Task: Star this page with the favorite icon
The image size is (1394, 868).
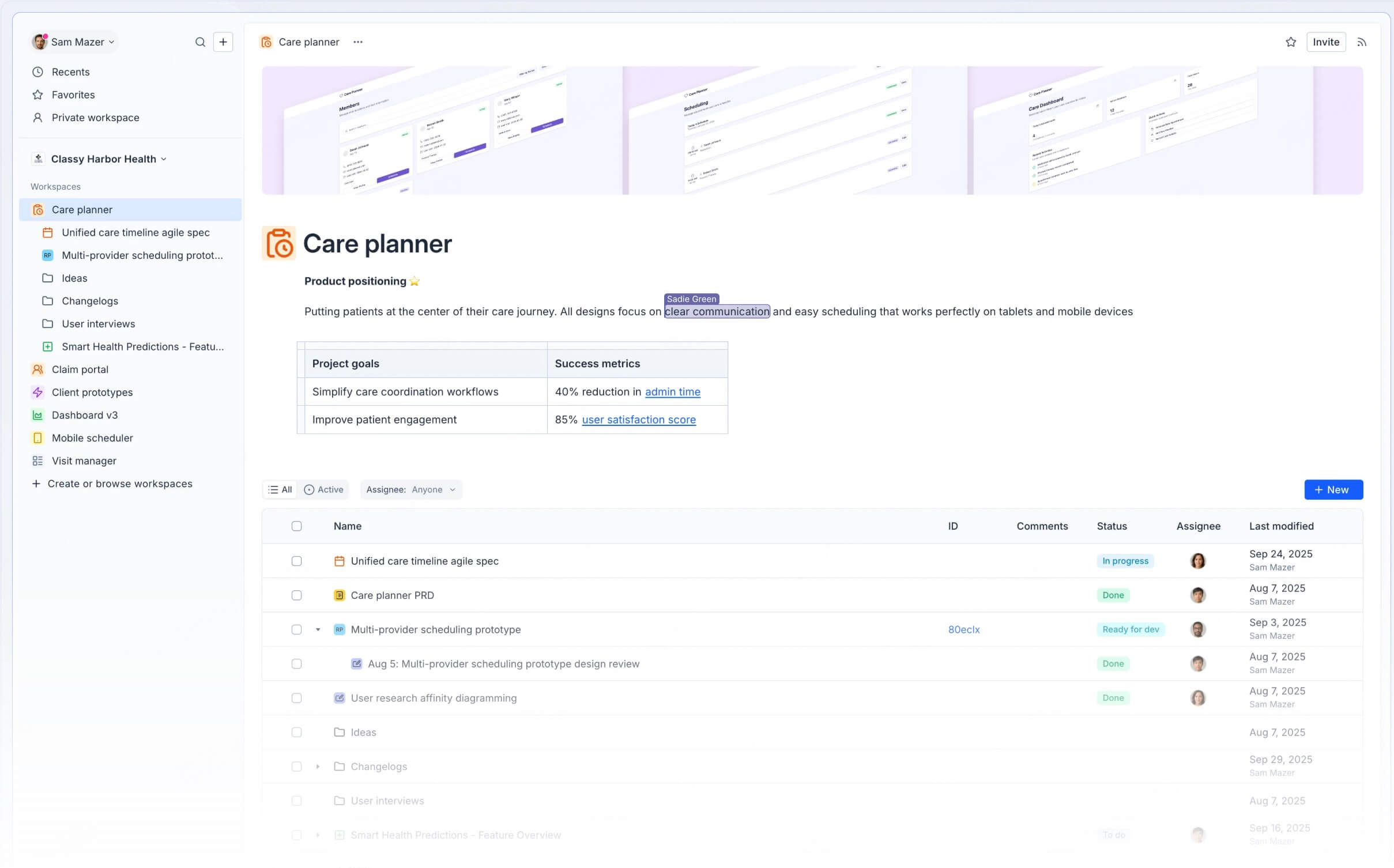Action: 1291,42
